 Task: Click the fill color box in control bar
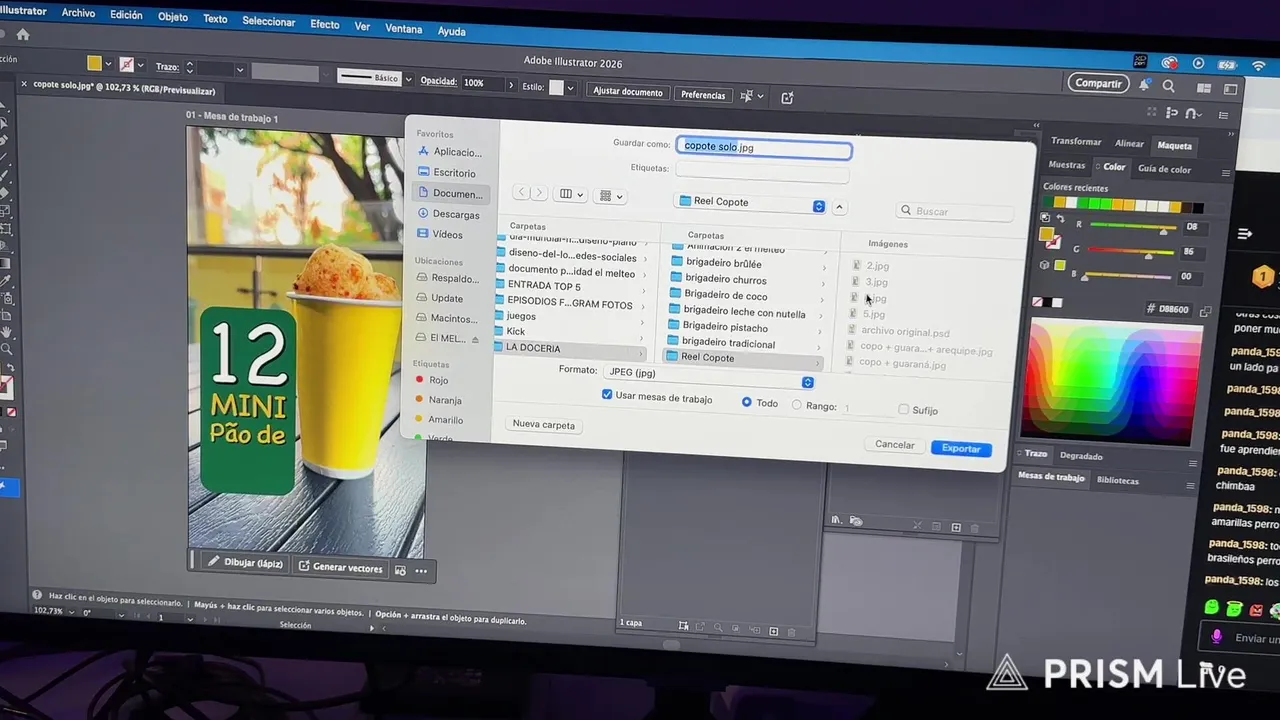(94, 63)
